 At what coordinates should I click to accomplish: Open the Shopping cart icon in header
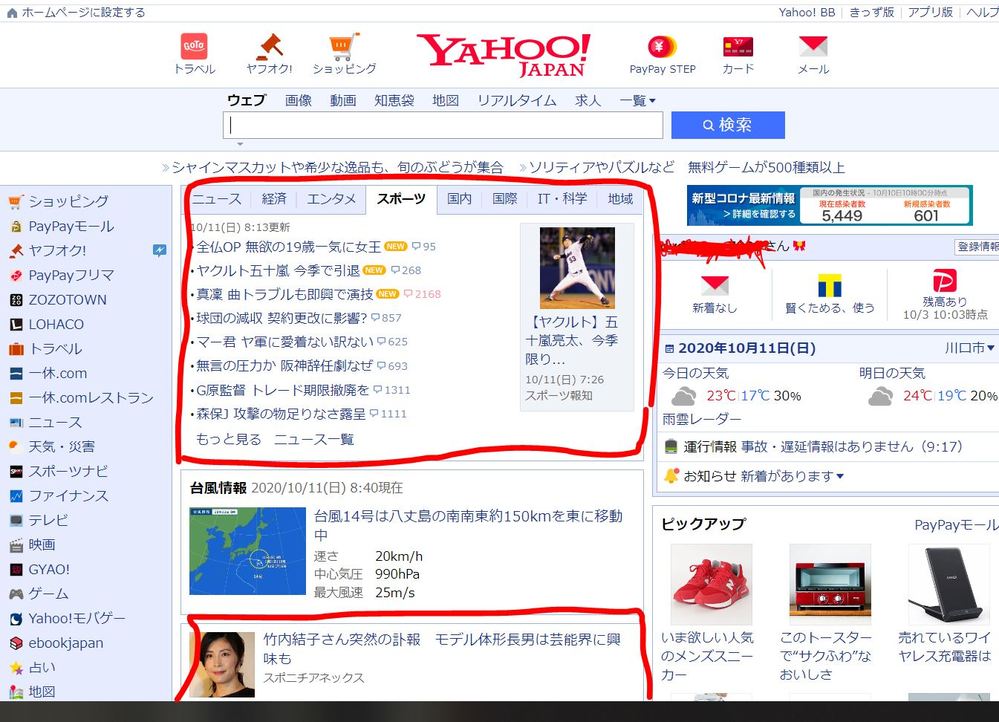(x=344, y=47)
